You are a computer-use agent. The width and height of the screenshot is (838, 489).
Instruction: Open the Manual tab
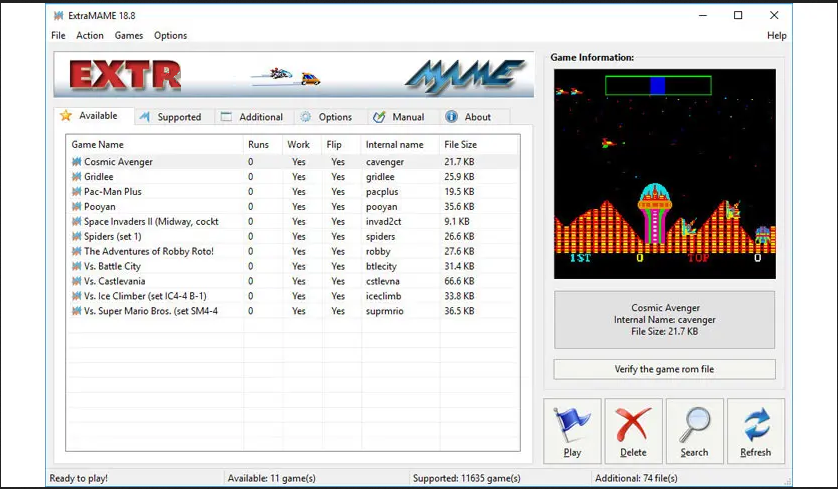399,117
